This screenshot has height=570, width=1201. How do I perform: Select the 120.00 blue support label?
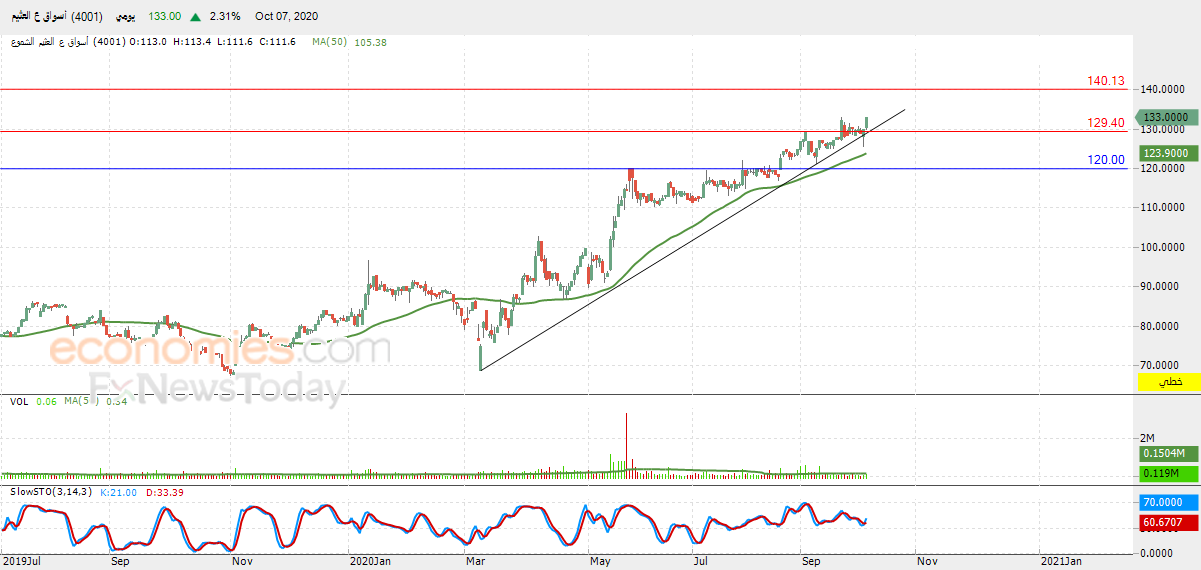(x=1106, y=159)
